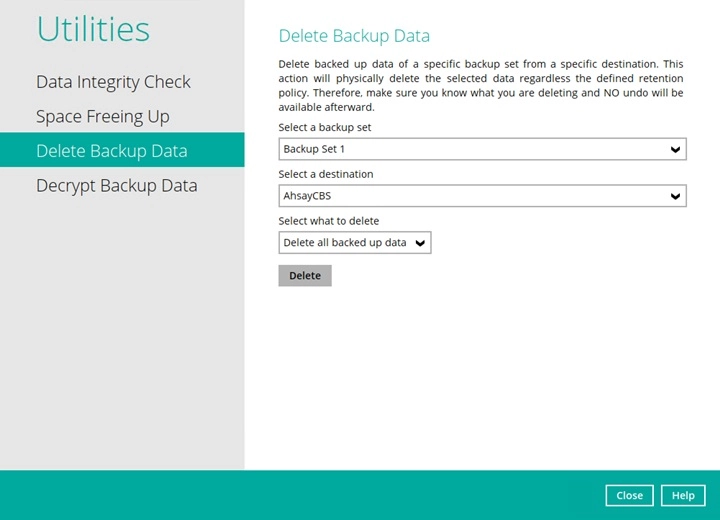
Task: Click the Close button
Action: coord(629,496)
